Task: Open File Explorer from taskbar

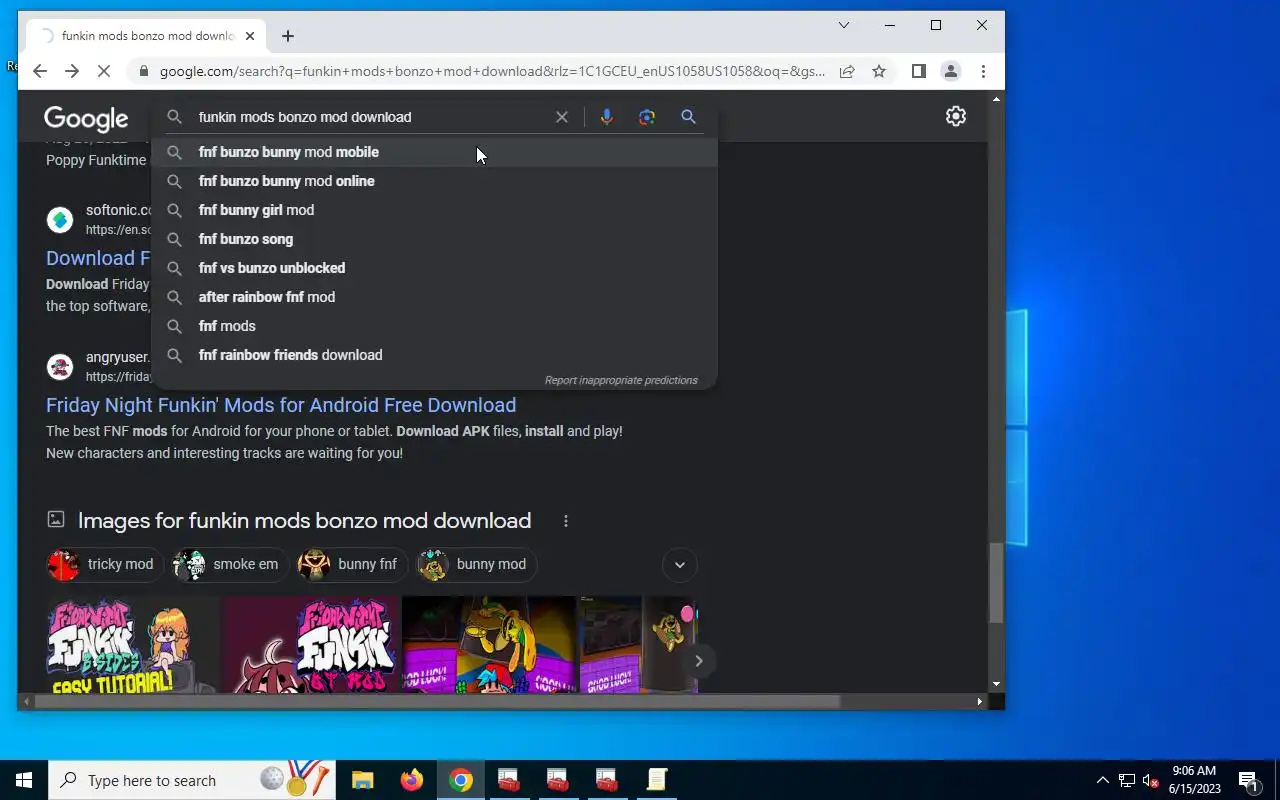Action: click(x=362, y=780)
